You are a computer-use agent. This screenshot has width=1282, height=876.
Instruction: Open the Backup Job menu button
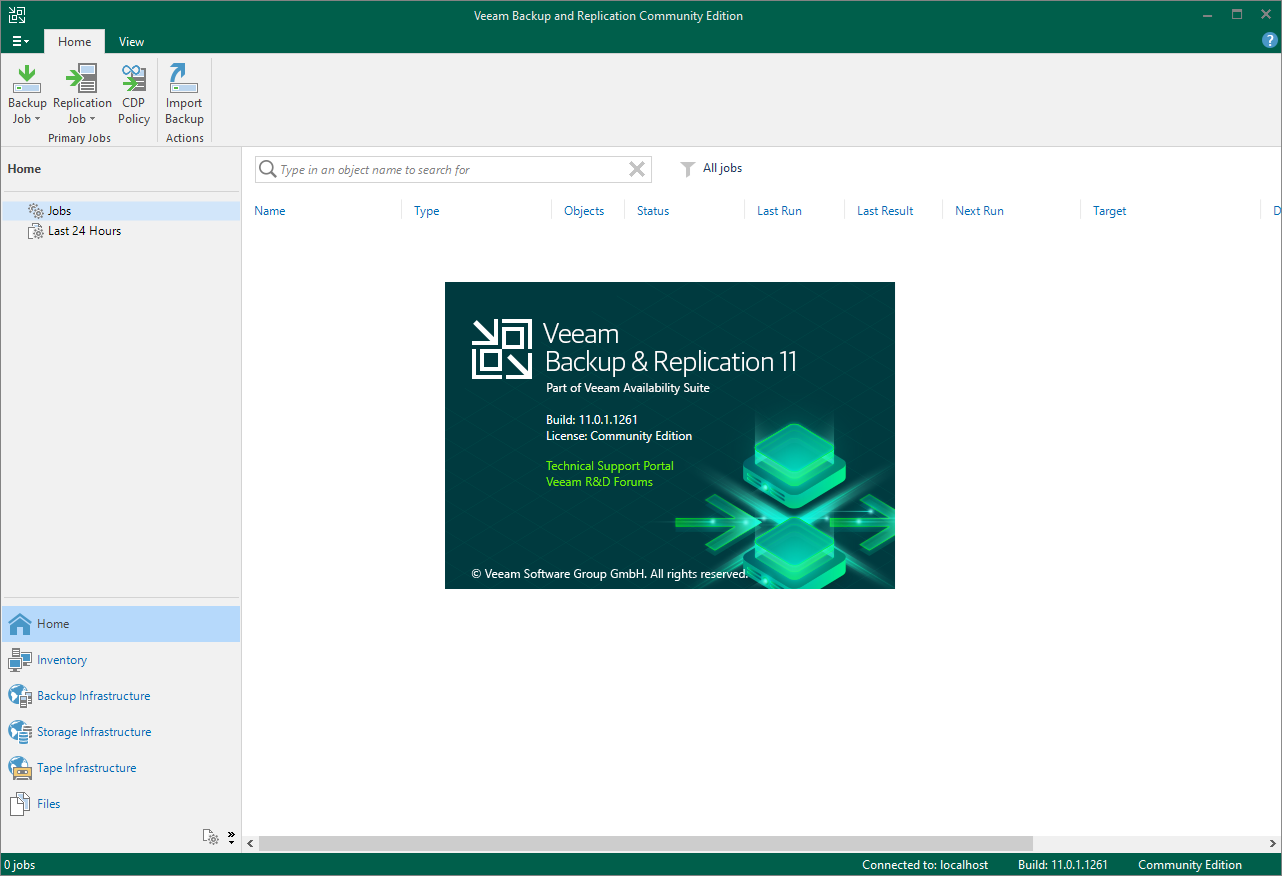pyautogui.click(x=27, y=94)
